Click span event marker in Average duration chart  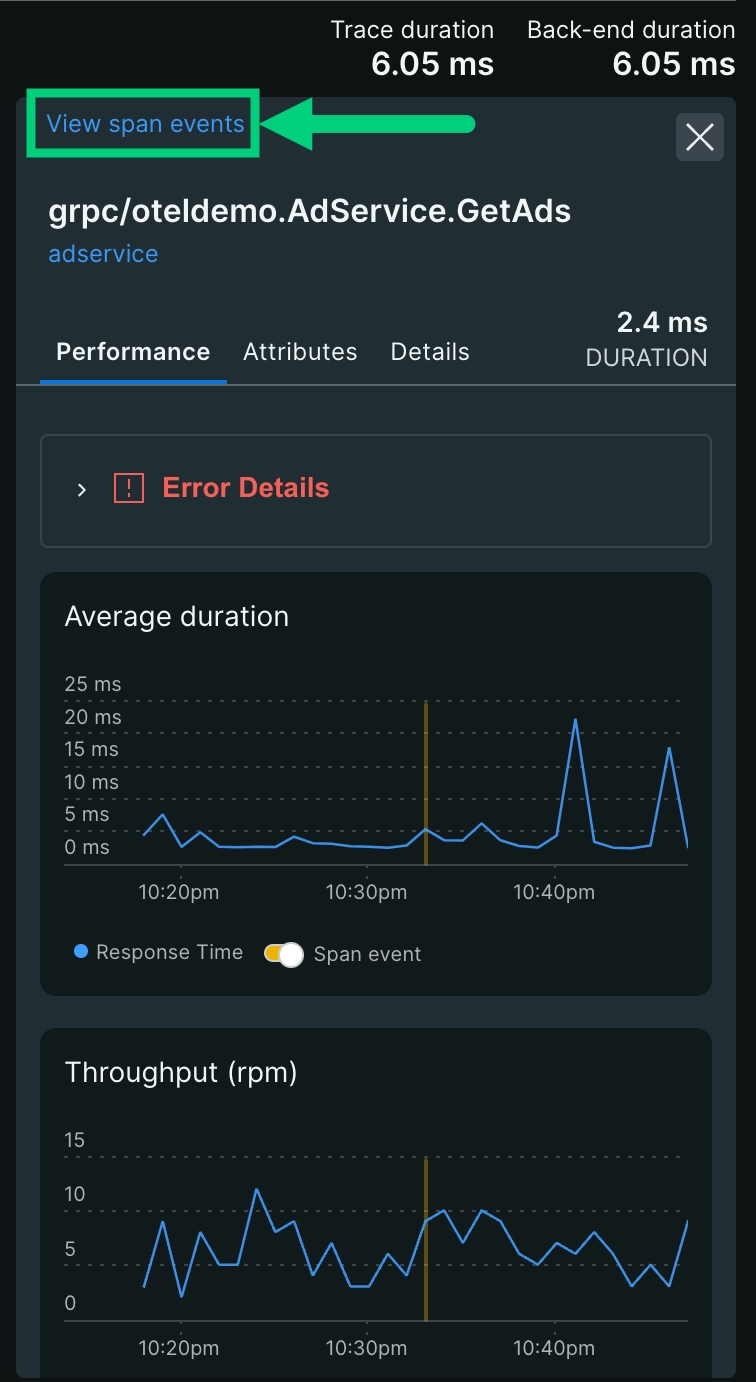click(426, 780)
